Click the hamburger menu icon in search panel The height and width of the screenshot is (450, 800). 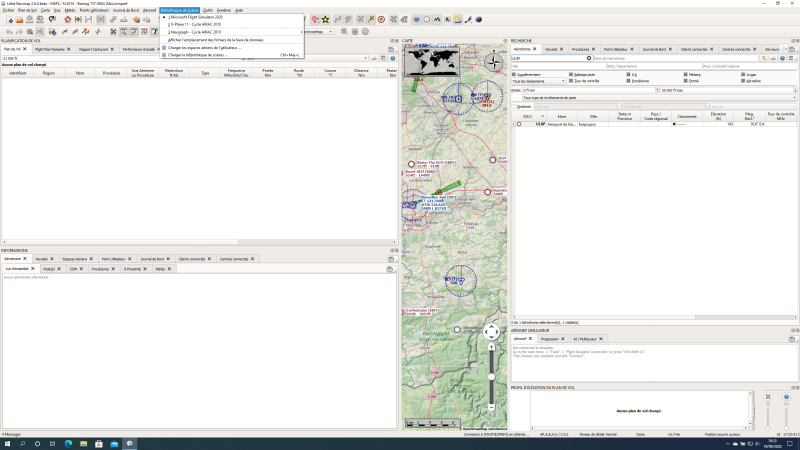pos(791,58)
